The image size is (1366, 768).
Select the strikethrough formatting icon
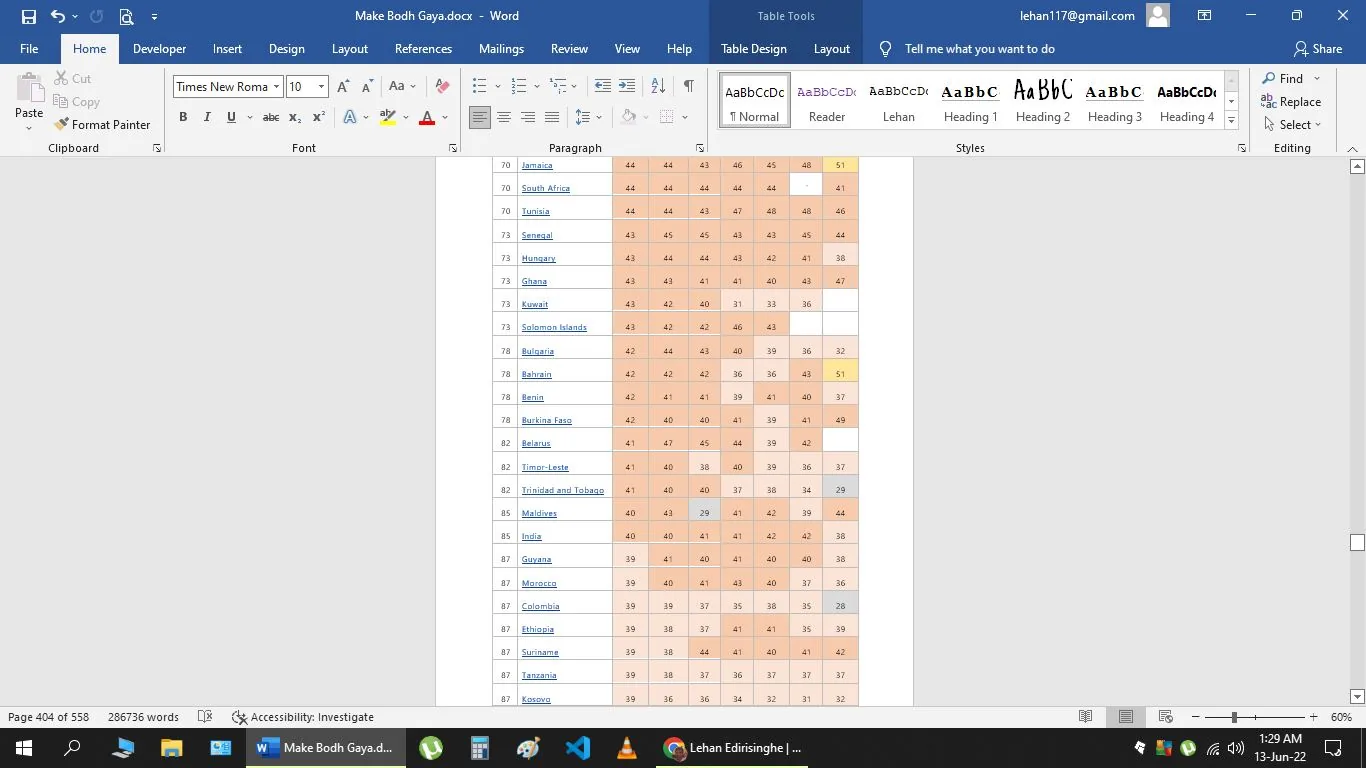269,117
